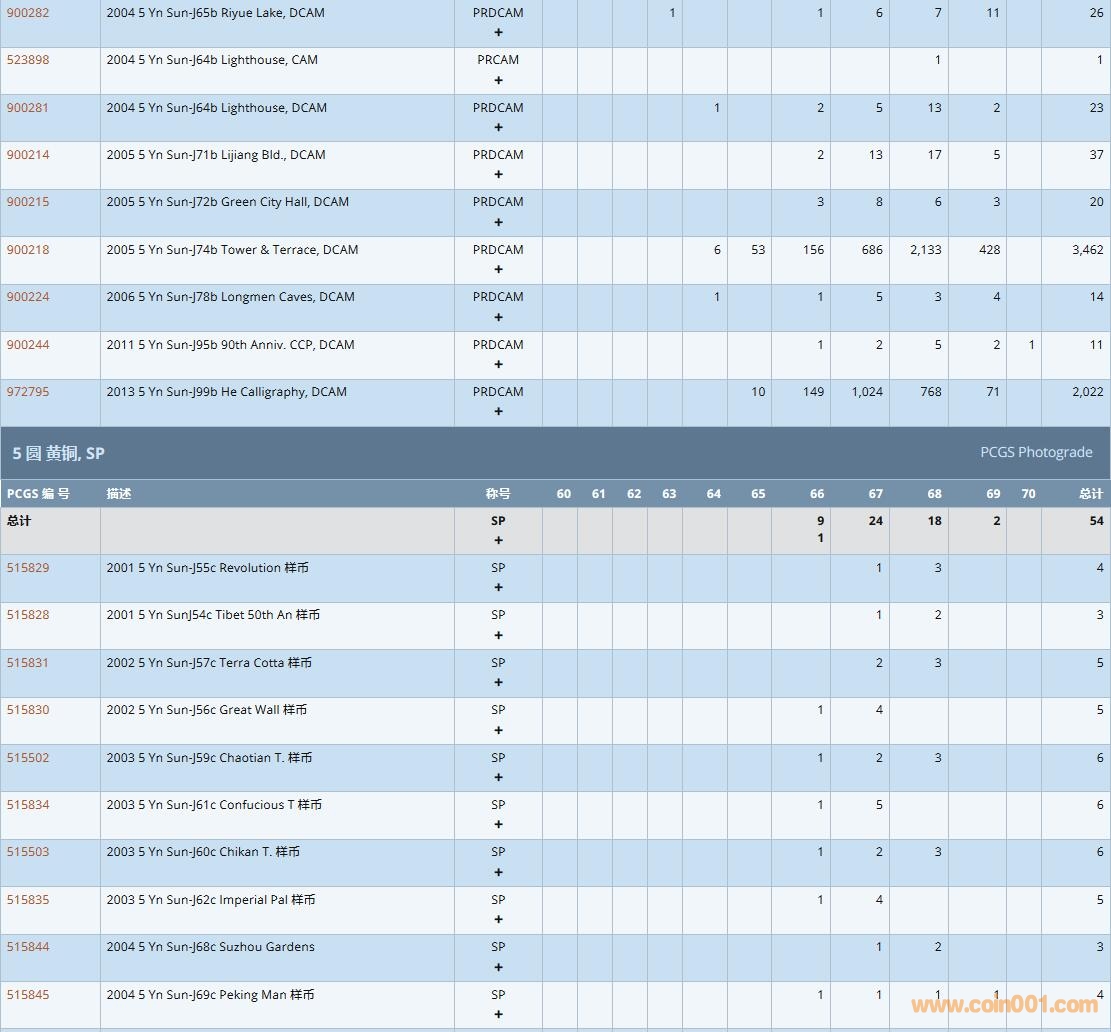Click PCGS number 515502 link
1111x1032 pixels.
28,758
